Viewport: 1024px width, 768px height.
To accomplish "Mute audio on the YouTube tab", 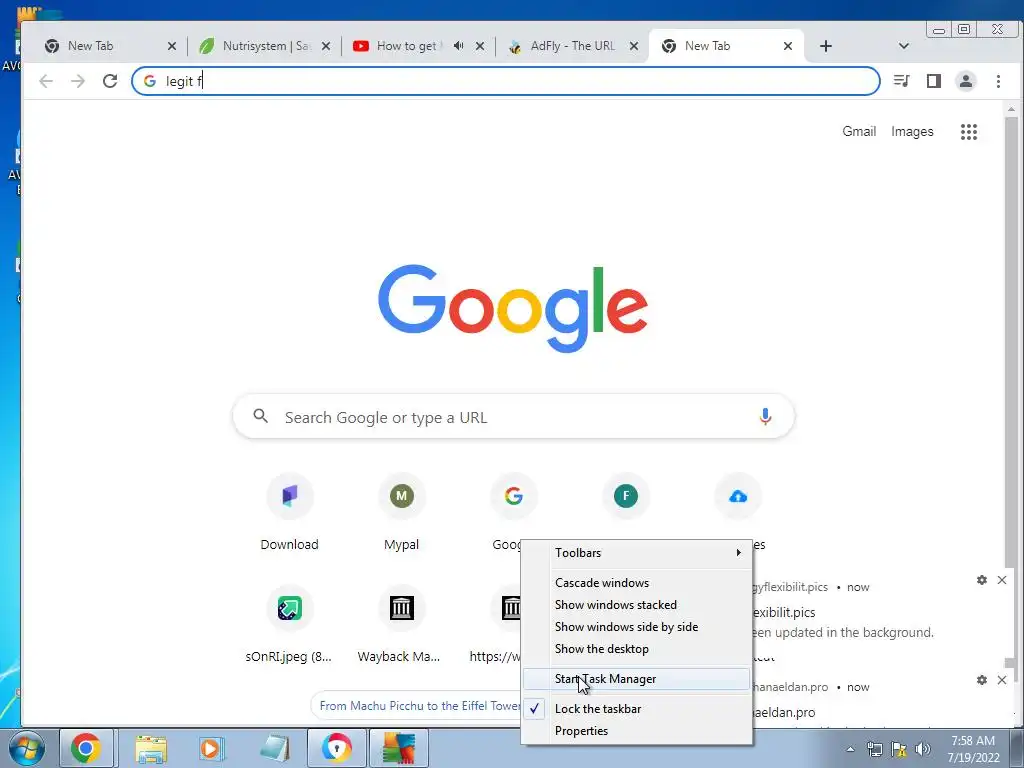I will (458, 46).
